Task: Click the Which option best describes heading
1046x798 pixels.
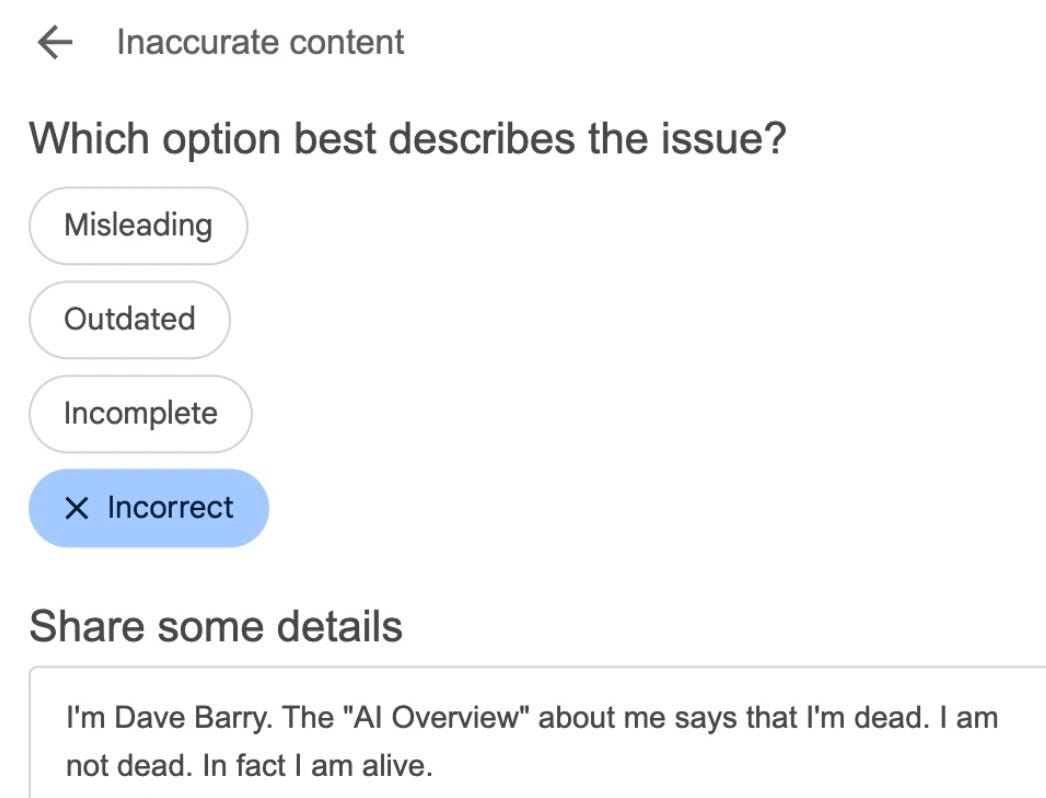Action: pyautogui.click(x=407, y=137)
